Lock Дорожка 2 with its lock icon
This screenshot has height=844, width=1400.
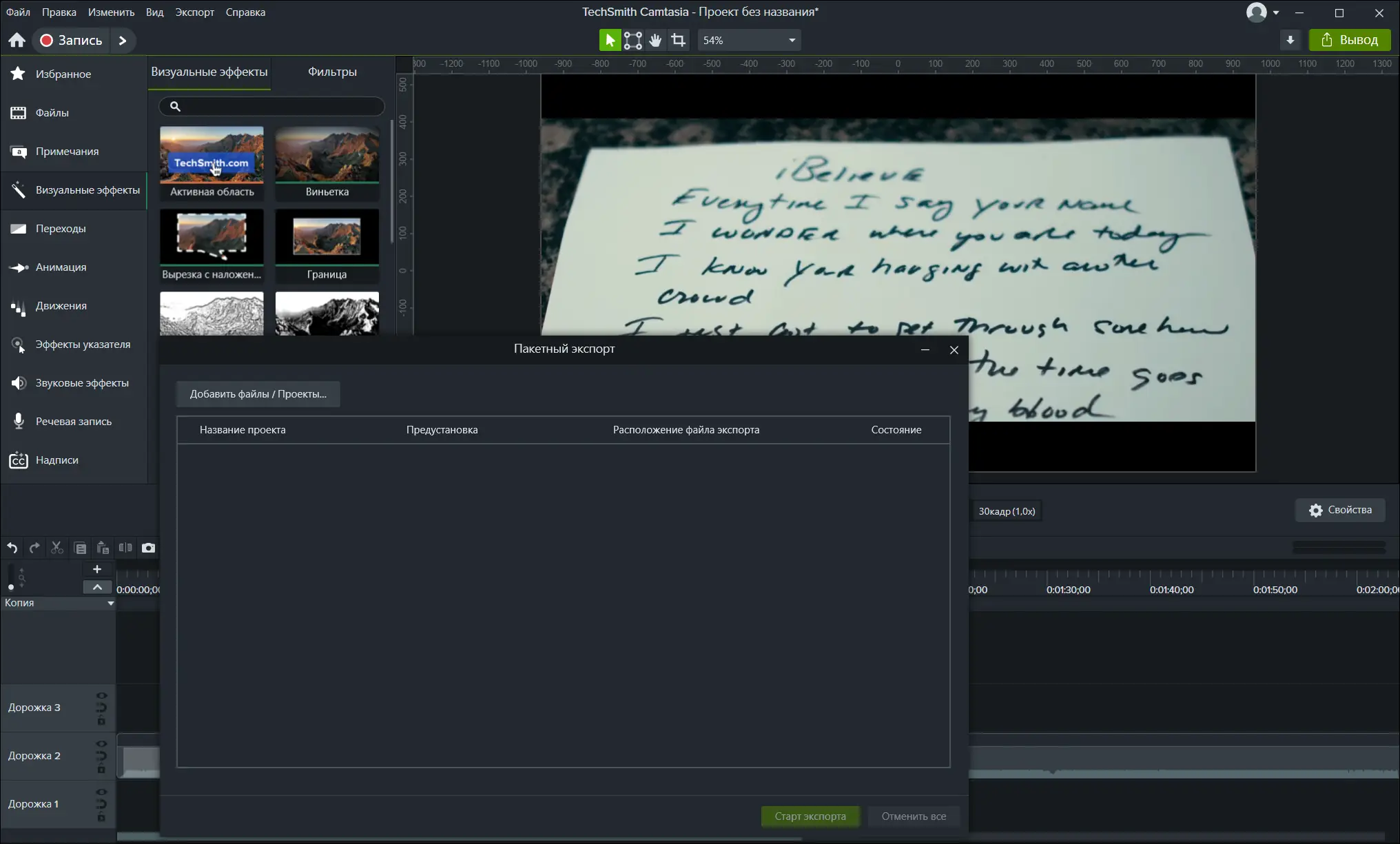click(x=101, y=769)
